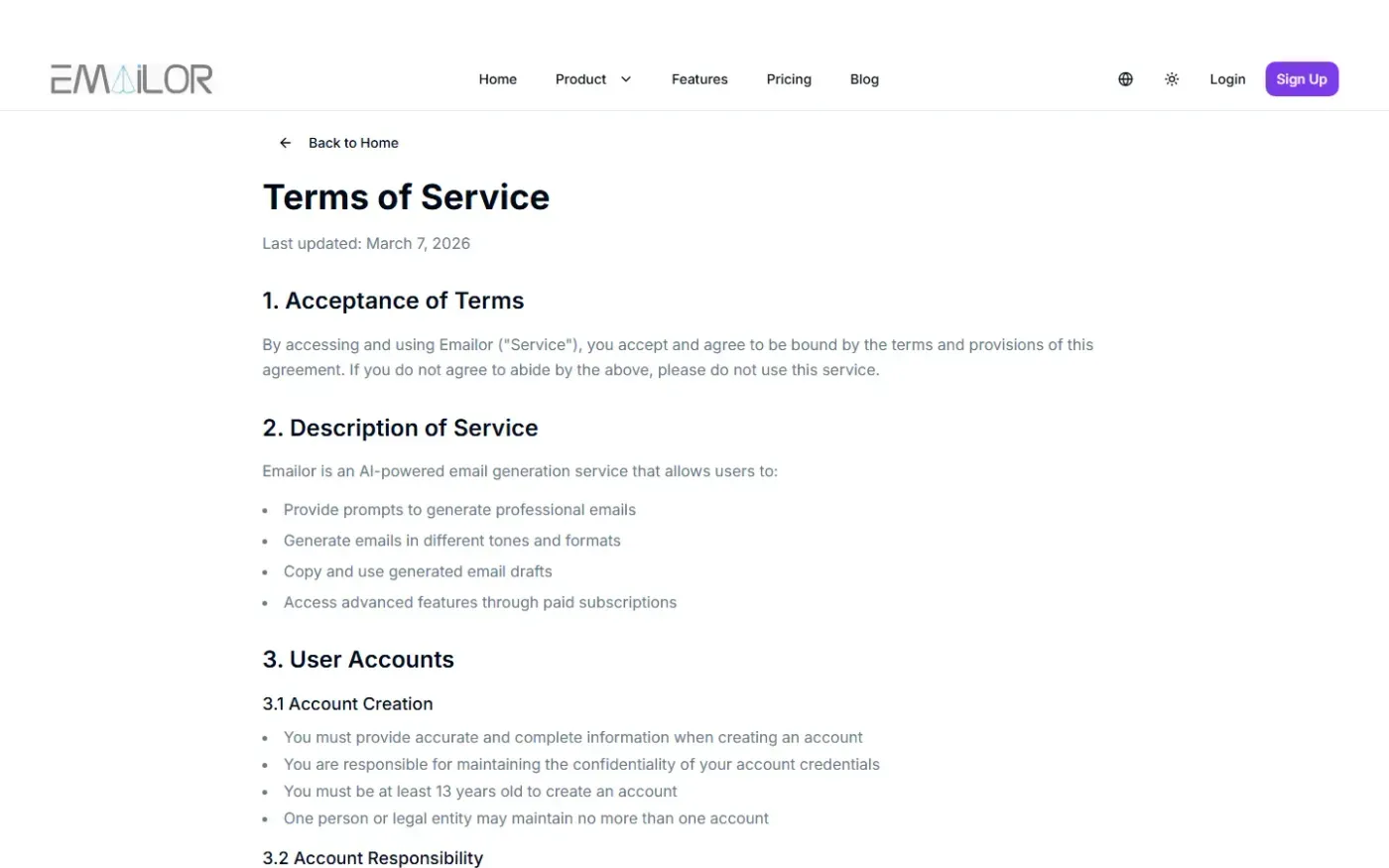Click 'Access advanced features through paid subscriptions'

480,602
